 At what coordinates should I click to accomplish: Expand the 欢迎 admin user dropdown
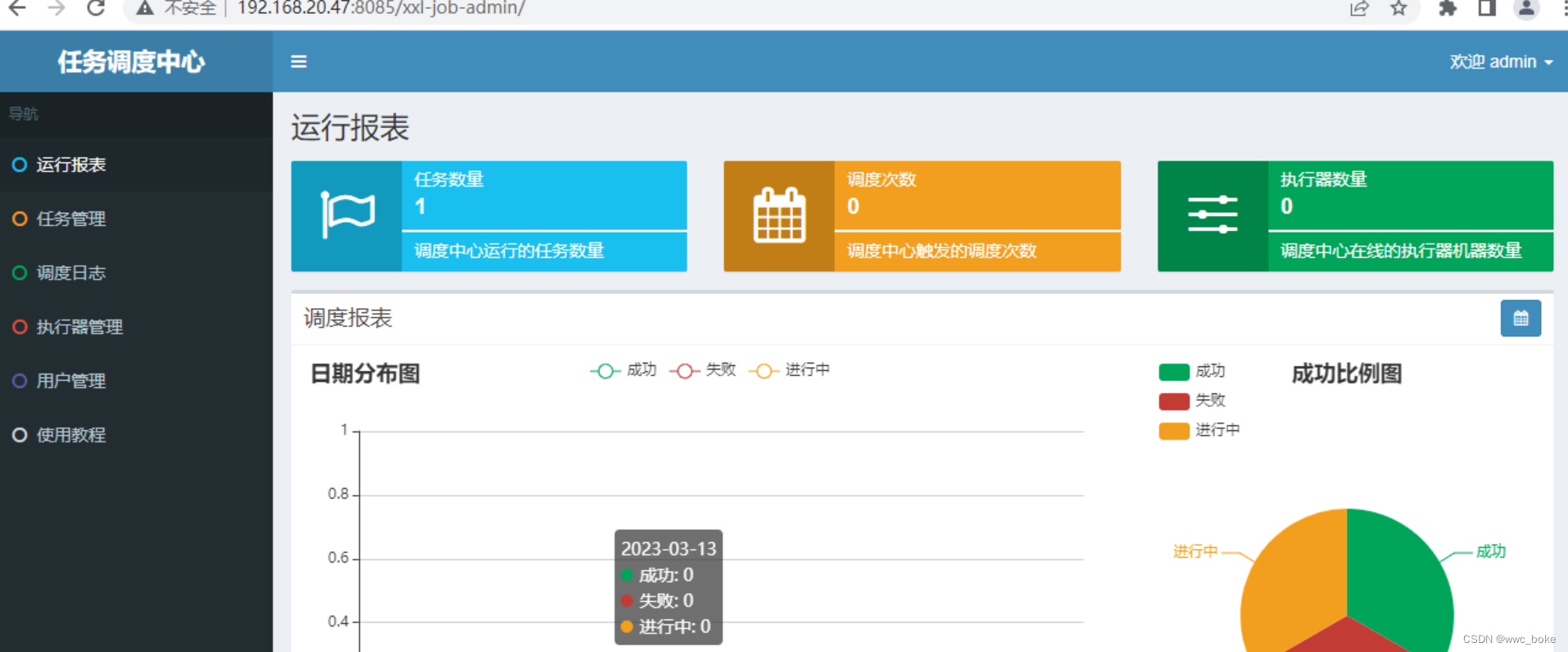(1501, 61)
